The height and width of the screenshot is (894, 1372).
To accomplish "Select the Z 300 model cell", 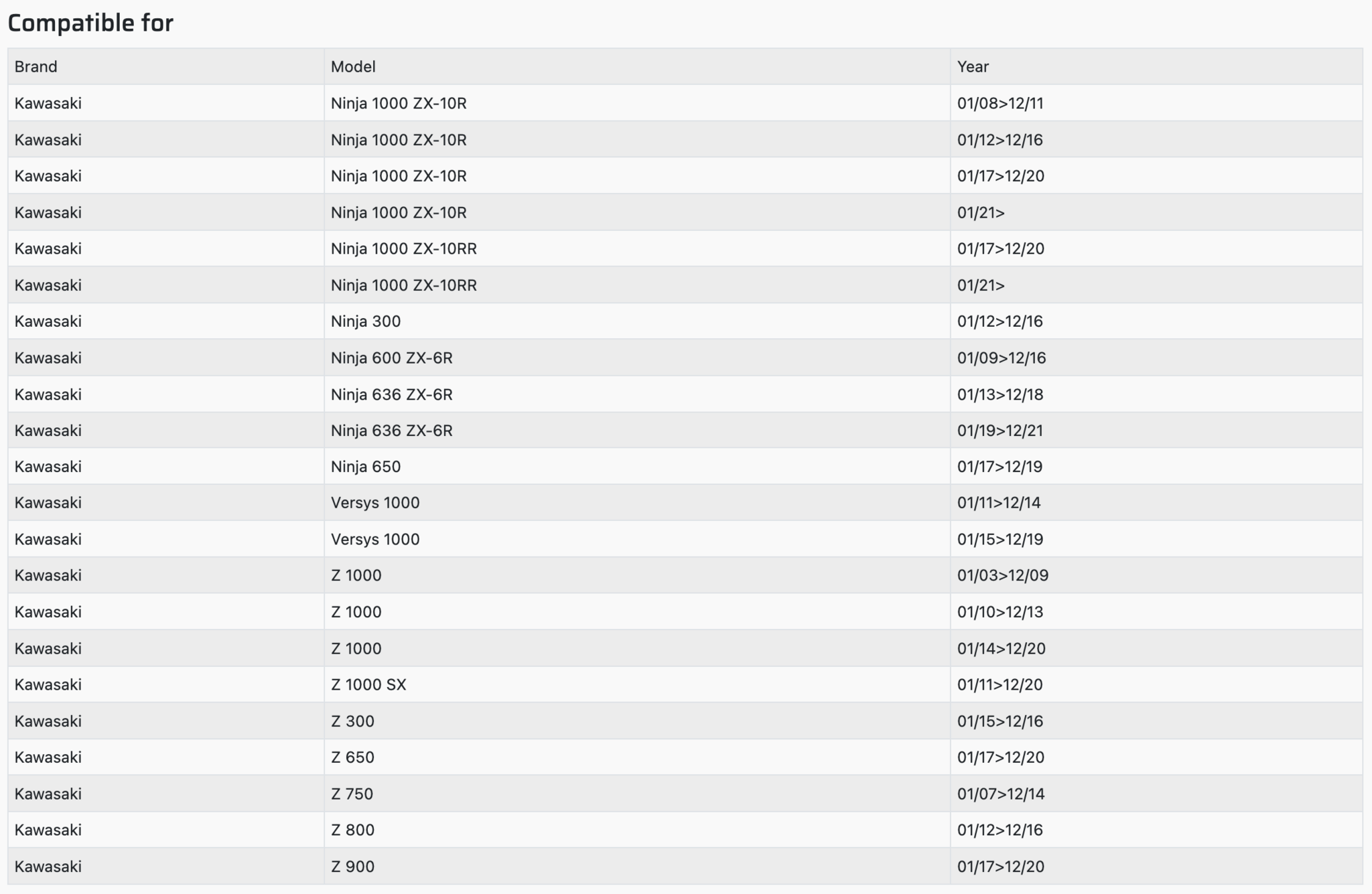I will pyautogui.click(x=352, y=721).
